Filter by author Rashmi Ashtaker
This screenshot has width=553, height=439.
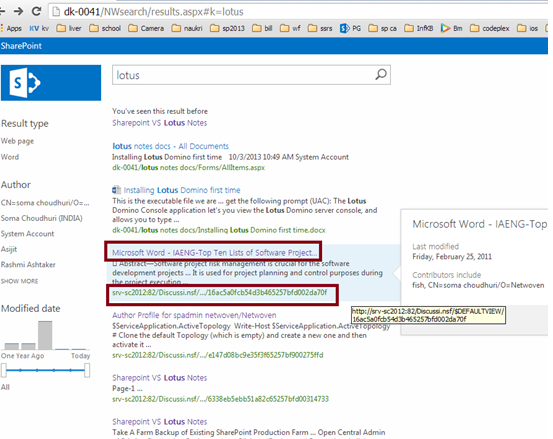pyautogui.click(x=28, y=265)
